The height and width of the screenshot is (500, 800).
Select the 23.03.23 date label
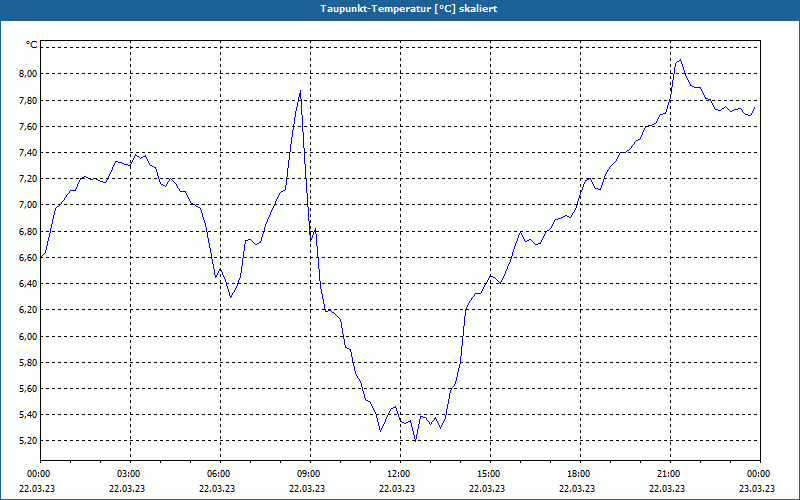click(757, 488)
